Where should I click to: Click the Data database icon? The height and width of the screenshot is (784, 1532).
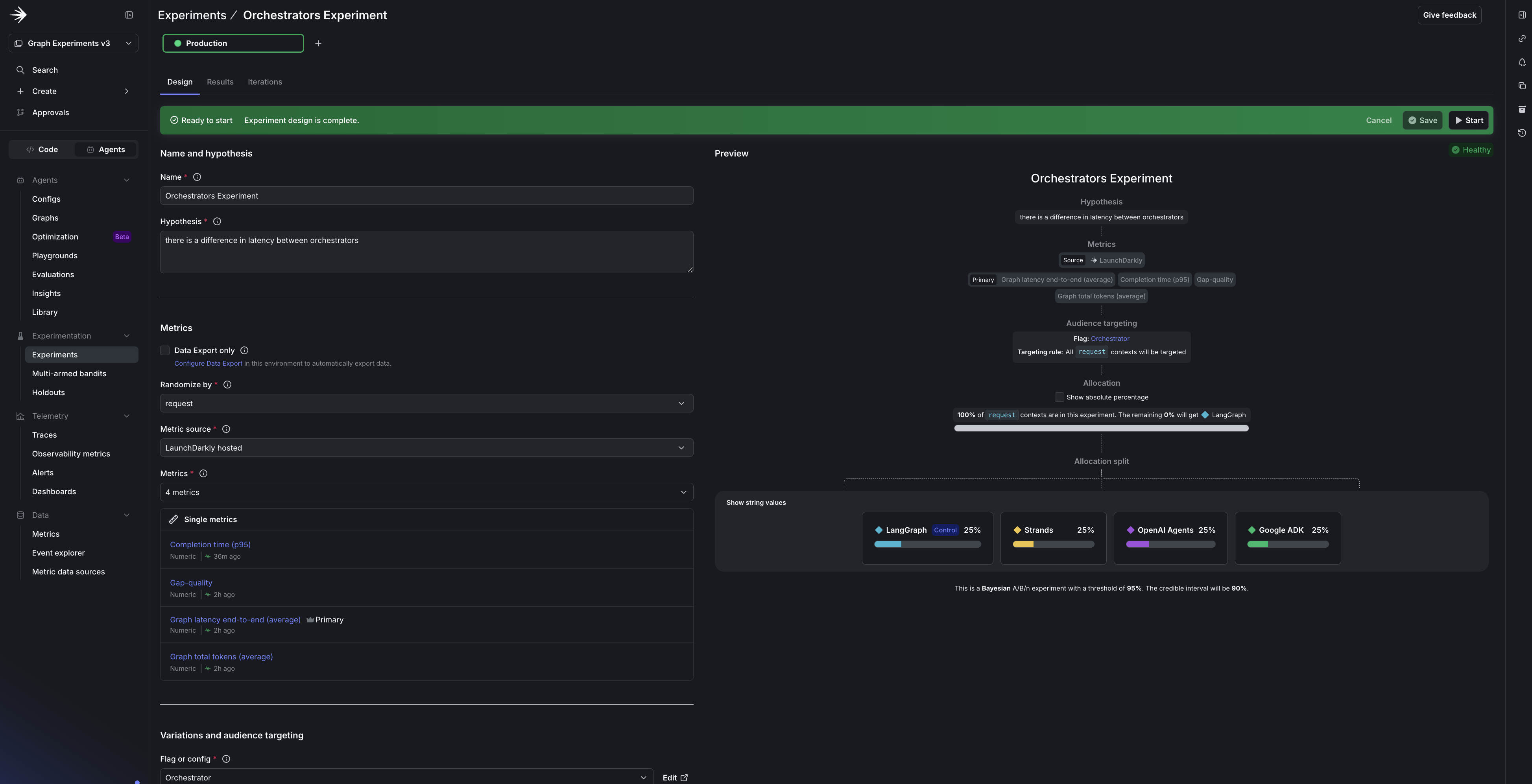tap(20, 515)
